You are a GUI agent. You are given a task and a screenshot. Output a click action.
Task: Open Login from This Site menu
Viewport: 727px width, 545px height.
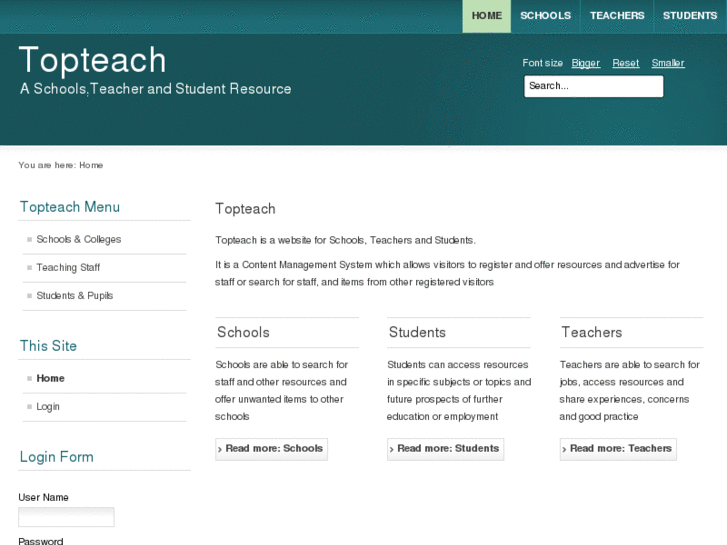[x=48, y=407]
